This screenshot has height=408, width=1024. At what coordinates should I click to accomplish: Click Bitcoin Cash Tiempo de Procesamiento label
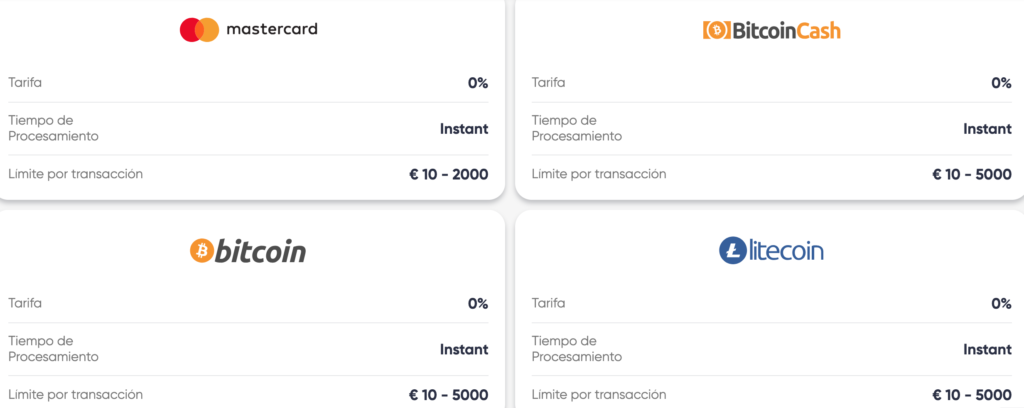(577, 128)
